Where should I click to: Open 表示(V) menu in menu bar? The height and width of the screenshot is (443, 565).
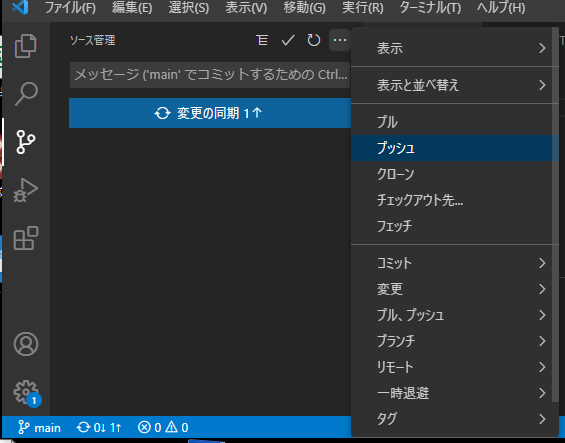246,8
